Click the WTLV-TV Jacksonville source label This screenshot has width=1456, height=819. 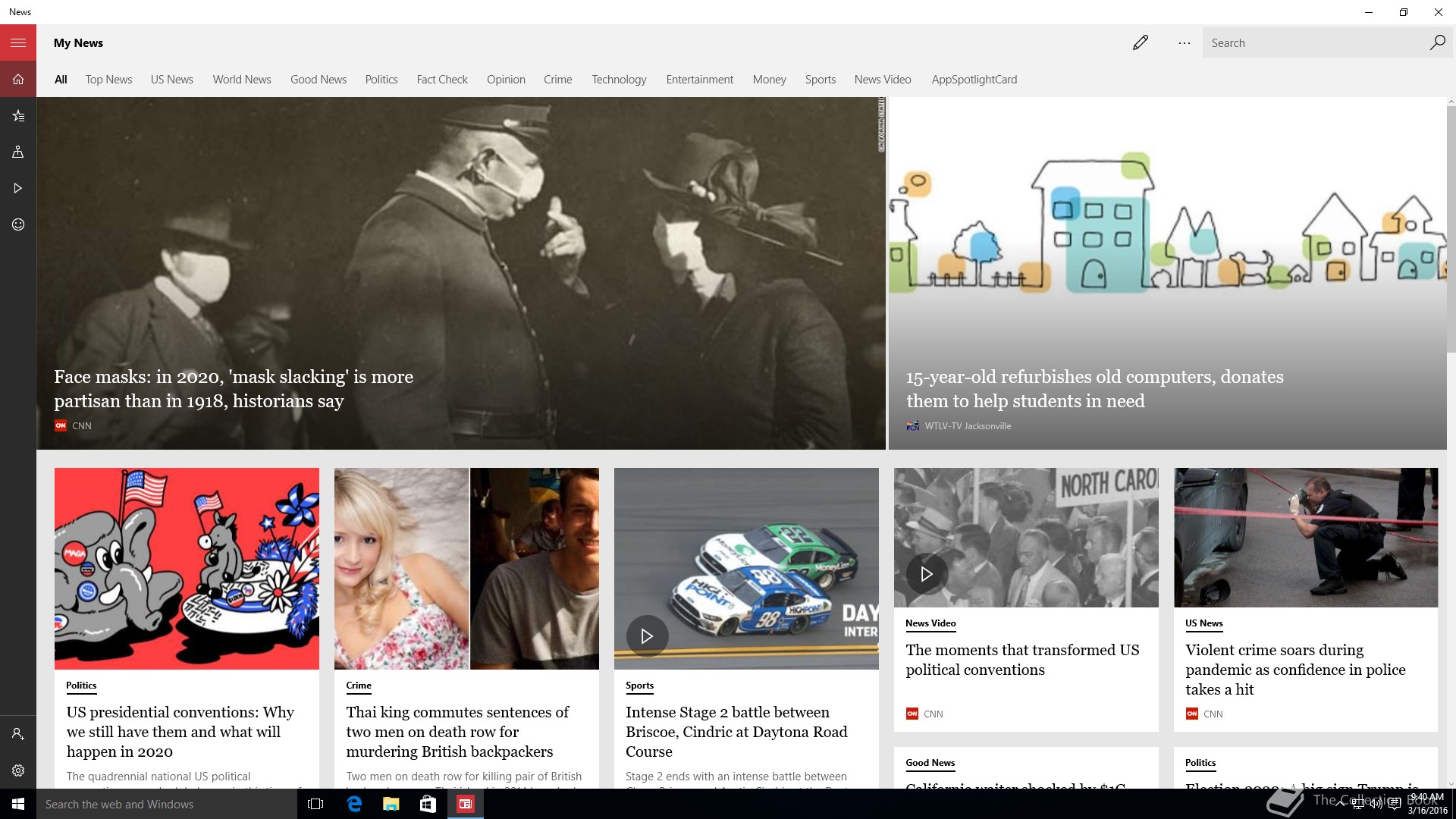(968, 426)
